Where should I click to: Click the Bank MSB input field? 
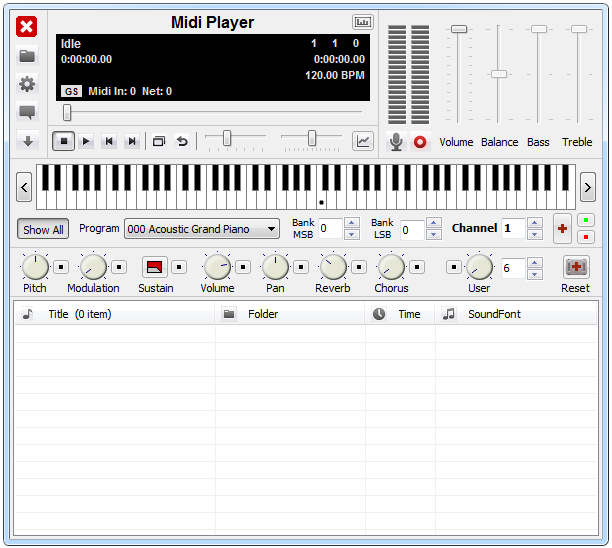pos(330,228)
